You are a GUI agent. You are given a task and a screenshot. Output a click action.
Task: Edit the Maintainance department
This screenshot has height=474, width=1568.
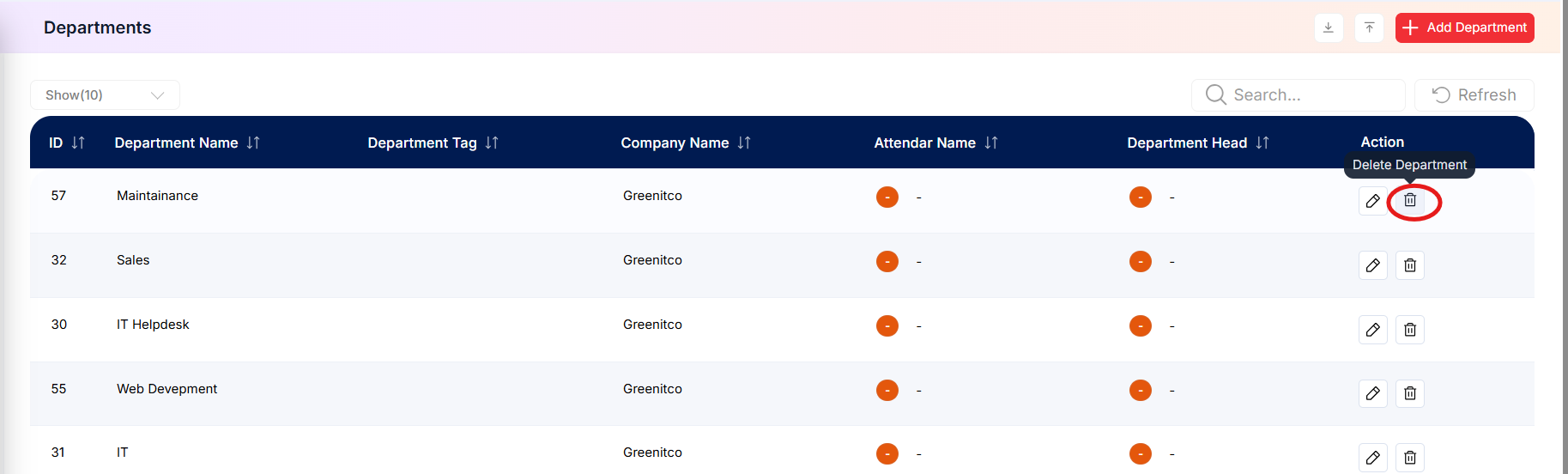click(x=1373, y=200)
